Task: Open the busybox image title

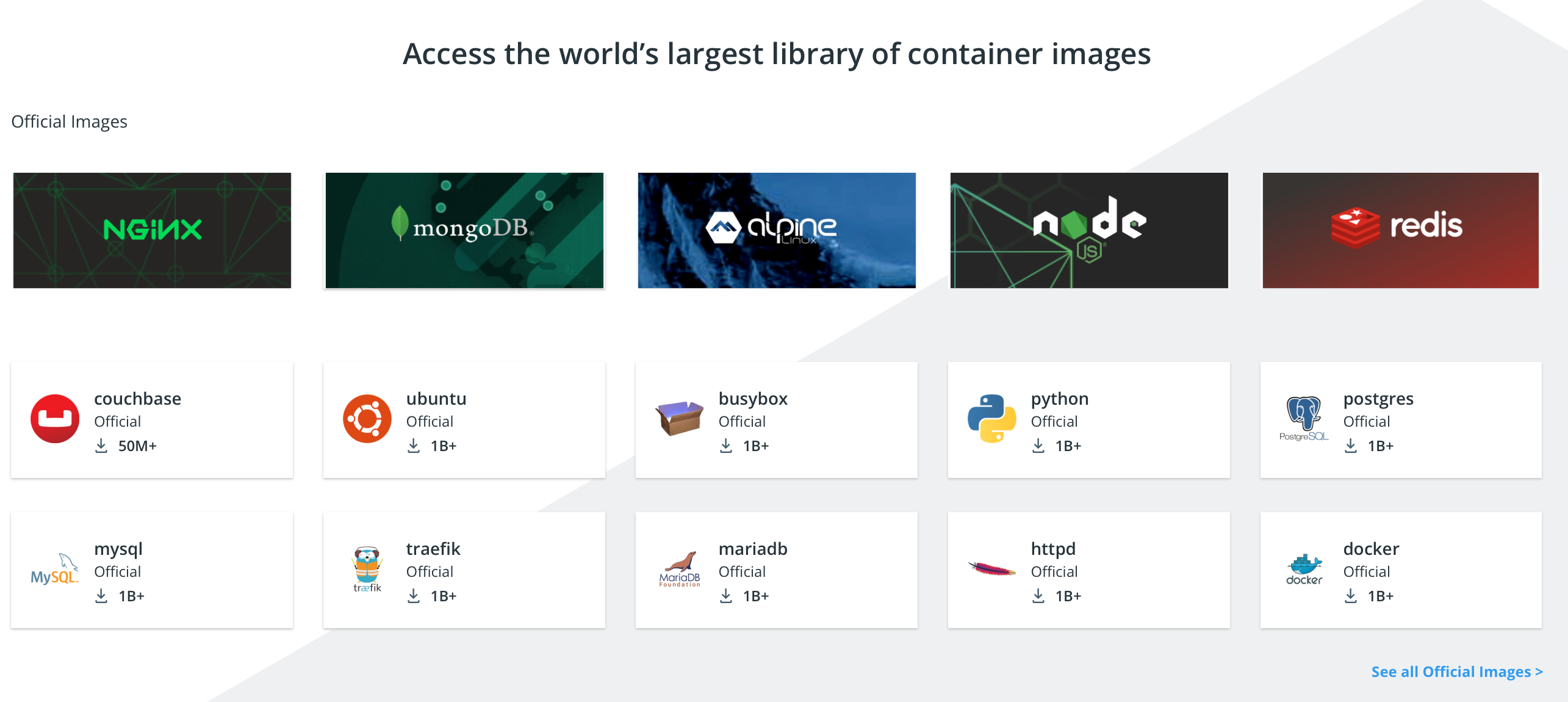Action: (753, 399)
